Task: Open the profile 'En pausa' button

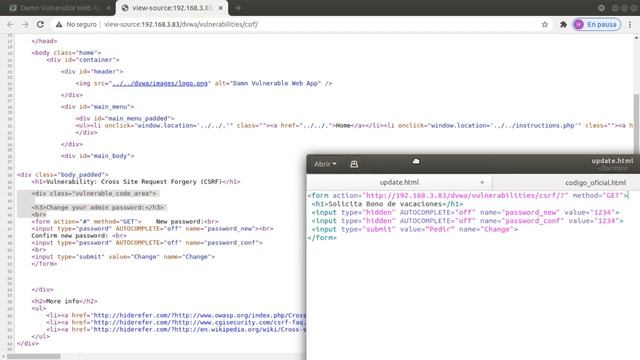Action: [x=596, y=24]
